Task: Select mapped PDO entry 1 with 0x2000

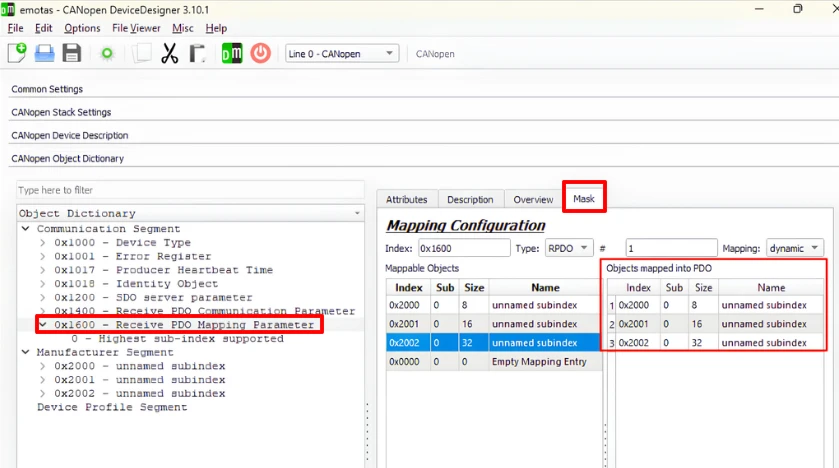Action: (715, 305)
